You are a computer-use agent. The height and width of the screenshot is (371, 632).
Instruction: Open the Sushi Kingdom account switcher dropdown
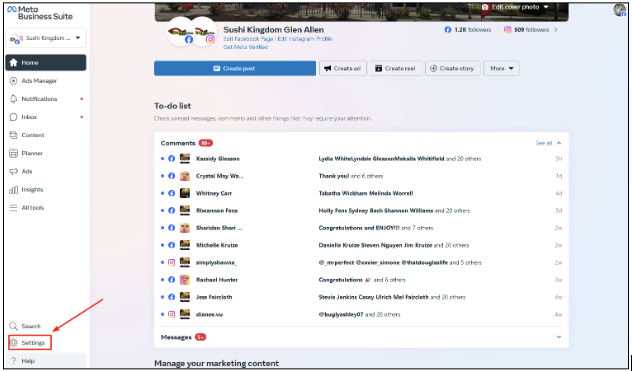click(x=46, y=38)
